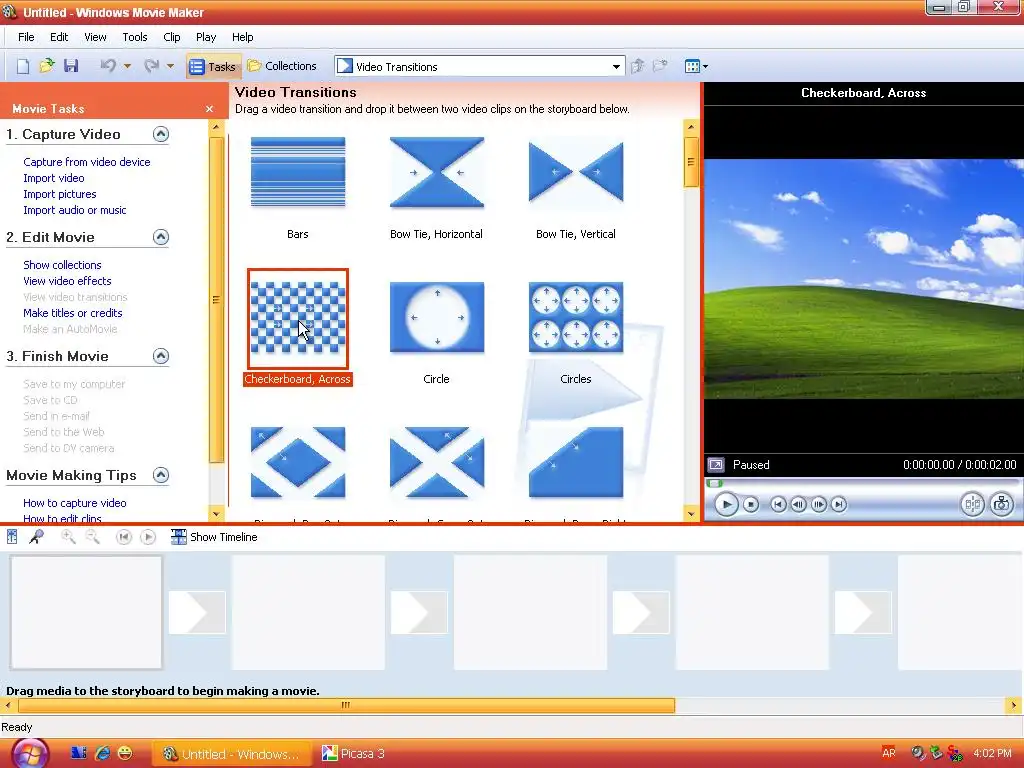
Task: Toggle full screen preview icon
Action: coord(716,465)
